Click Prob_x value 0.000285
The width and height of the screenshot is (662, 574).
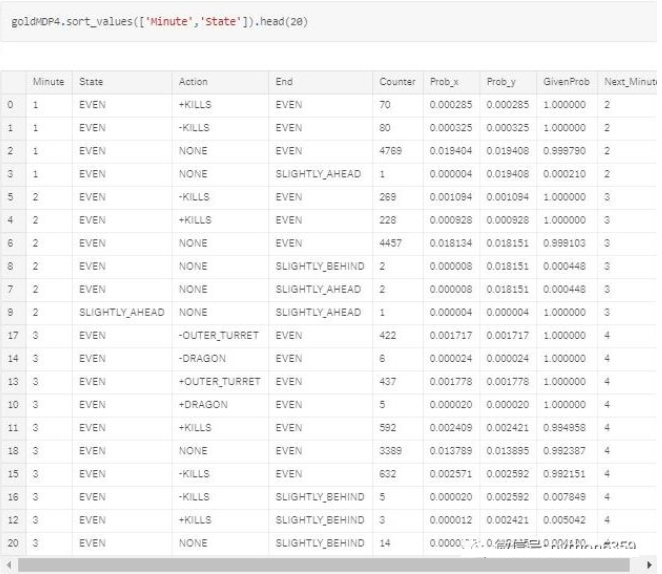(450, 105)
